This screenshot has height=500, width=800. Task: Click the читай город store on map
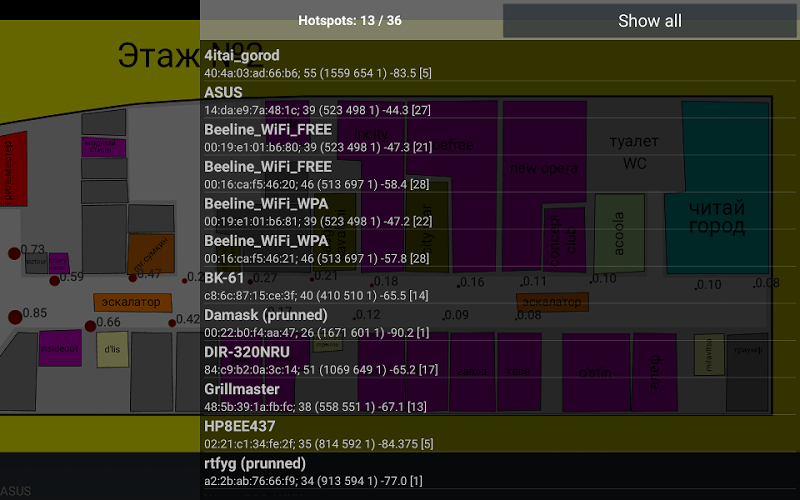pyautogui.click(x=717, y=188)
